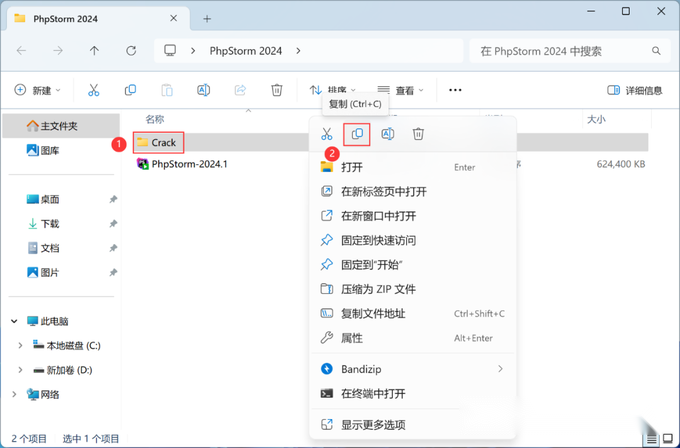Expand the 新加卷 (D:) node
This screenshot has height=448, width=680.
click(x=20, y=370)
